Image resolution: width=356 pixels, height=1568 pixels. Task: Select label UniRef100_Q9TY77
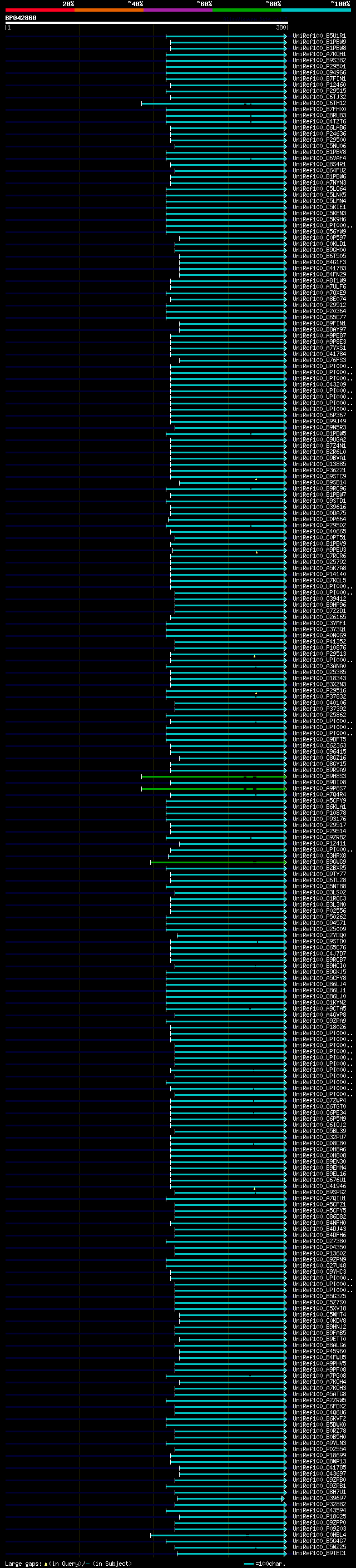click(319, 874)
